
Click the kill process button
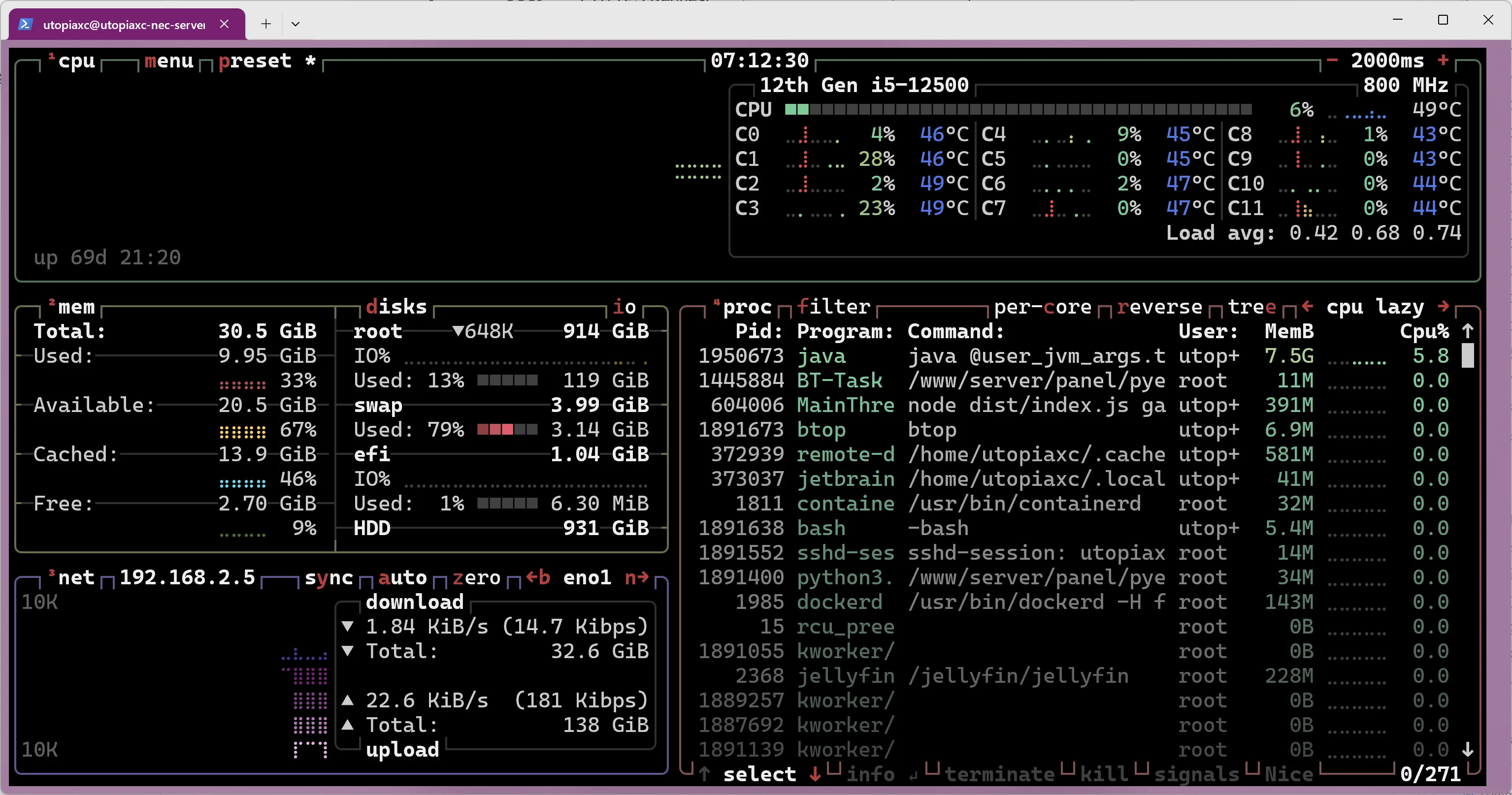tap(1104, 774)
